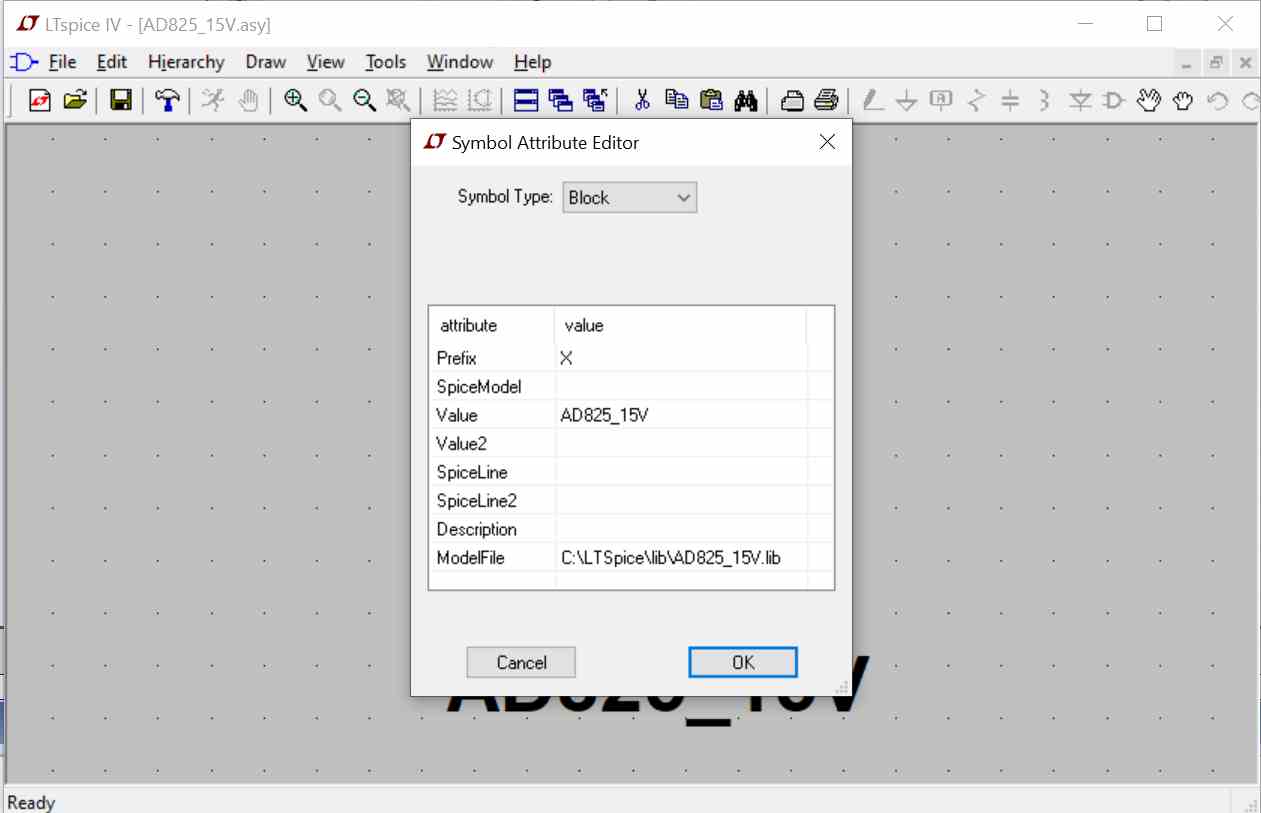
Task: Click the Drag closed-hand toolbar icon
Action: click(1184, 100)
